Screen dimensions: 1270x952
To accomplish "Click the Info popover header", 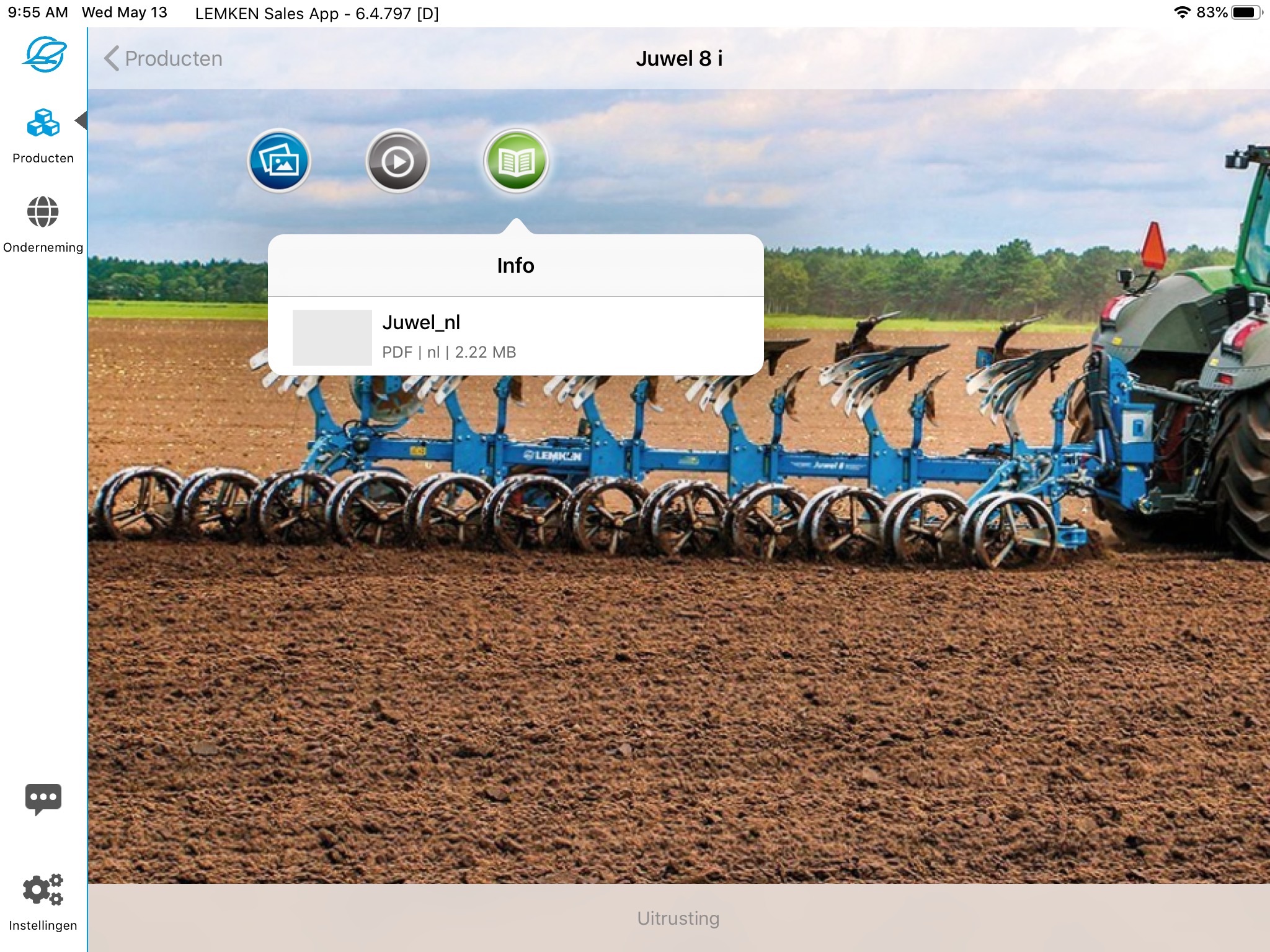I will tap(515, 265).
